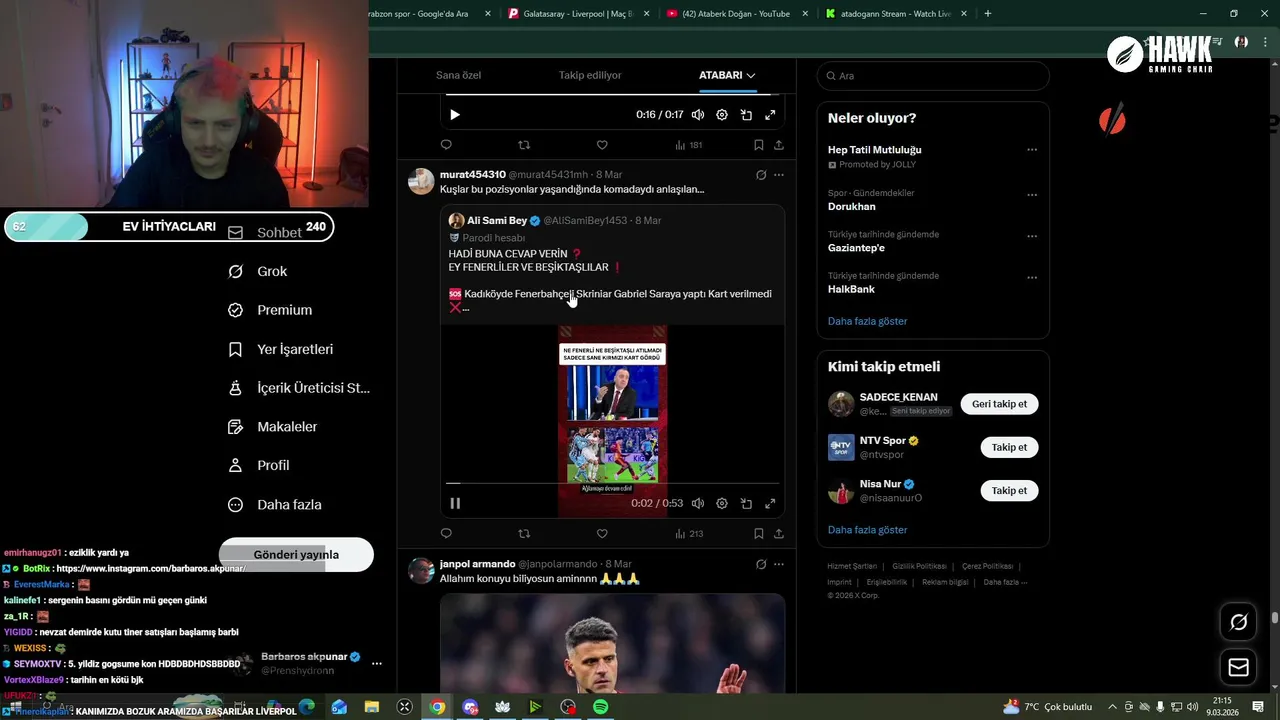Like the post with 181 views

(602, 145)
